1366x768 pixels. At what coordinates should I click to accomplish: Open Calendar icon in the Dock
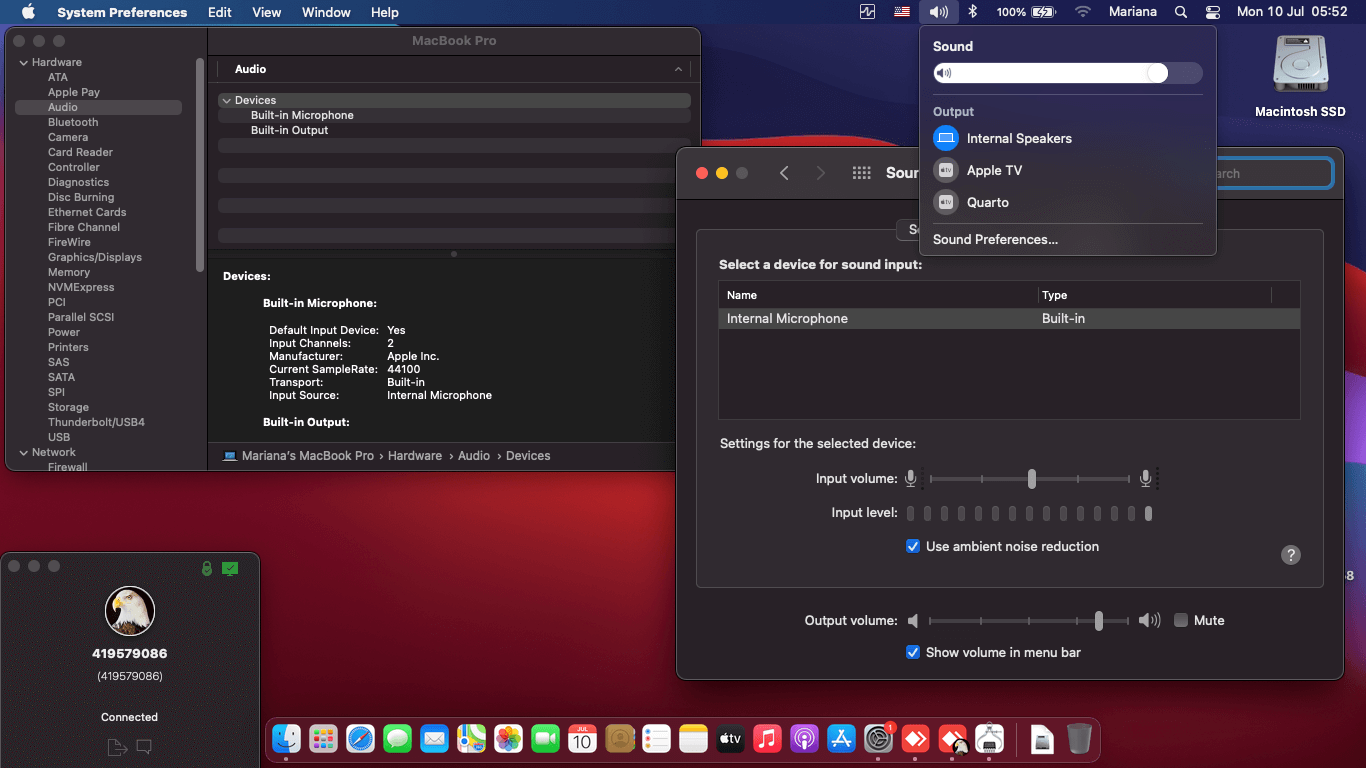[x=582, y=739]
